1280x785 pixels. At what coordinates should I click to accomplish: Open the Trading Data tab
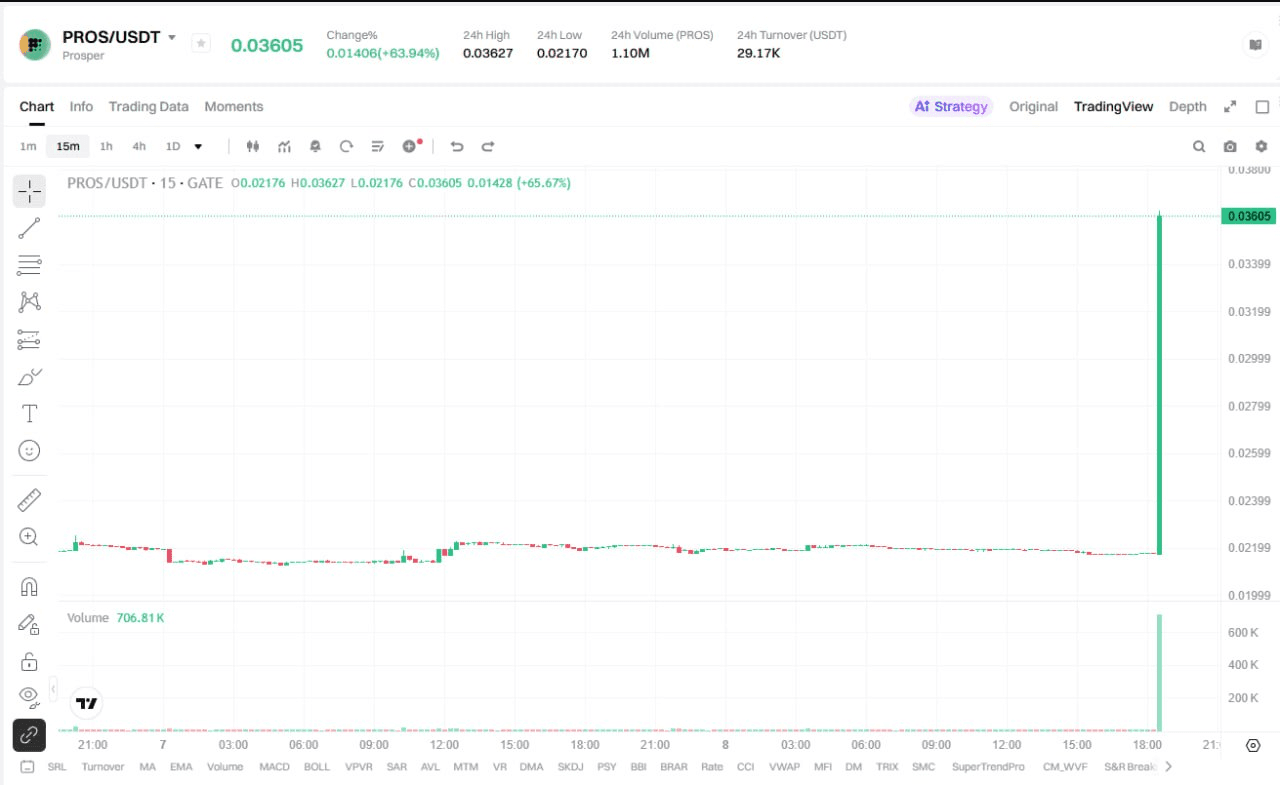148,106
